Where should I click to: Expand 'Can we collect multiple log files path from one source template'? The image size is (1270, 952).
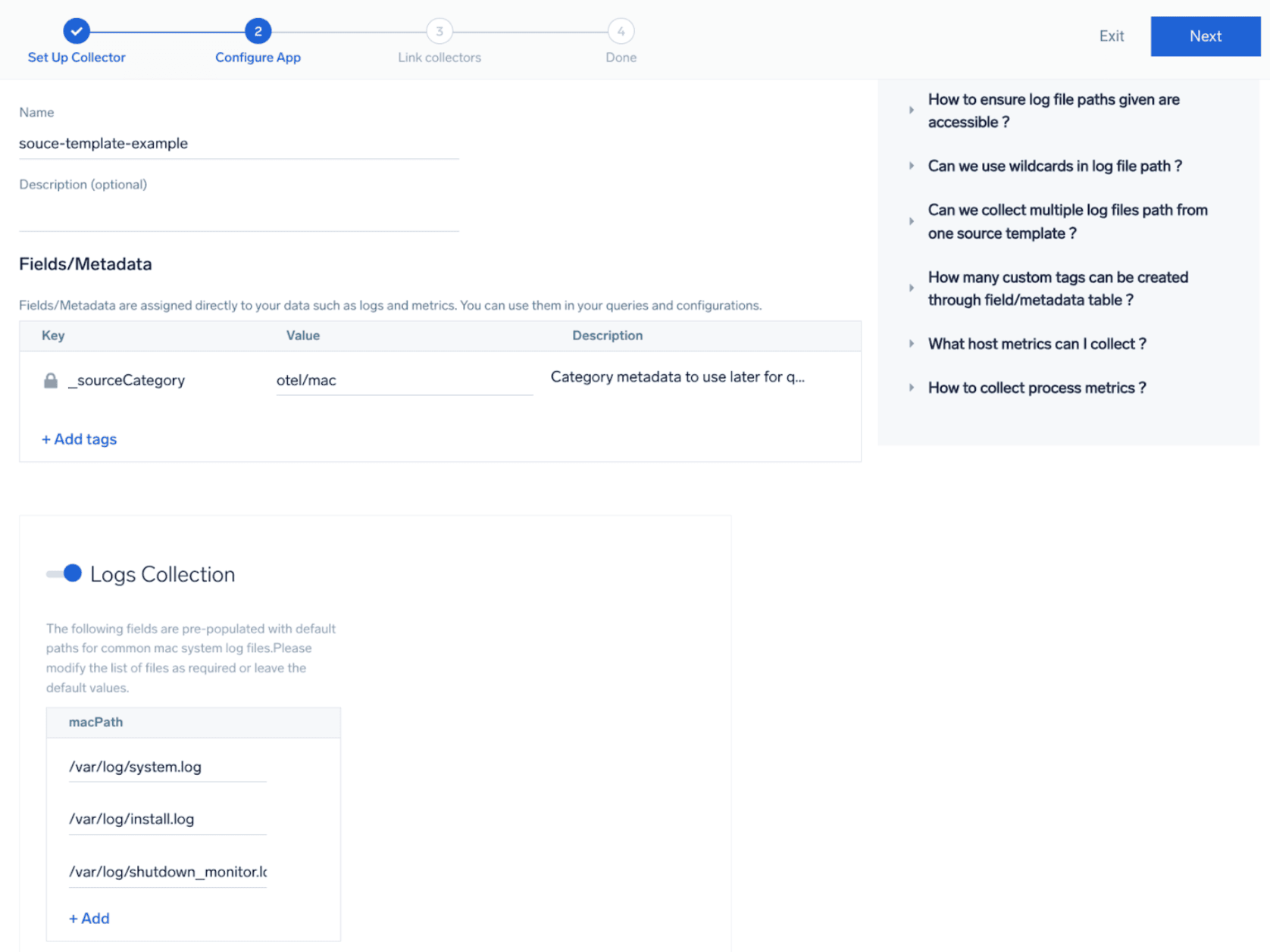tap(912, 221)
